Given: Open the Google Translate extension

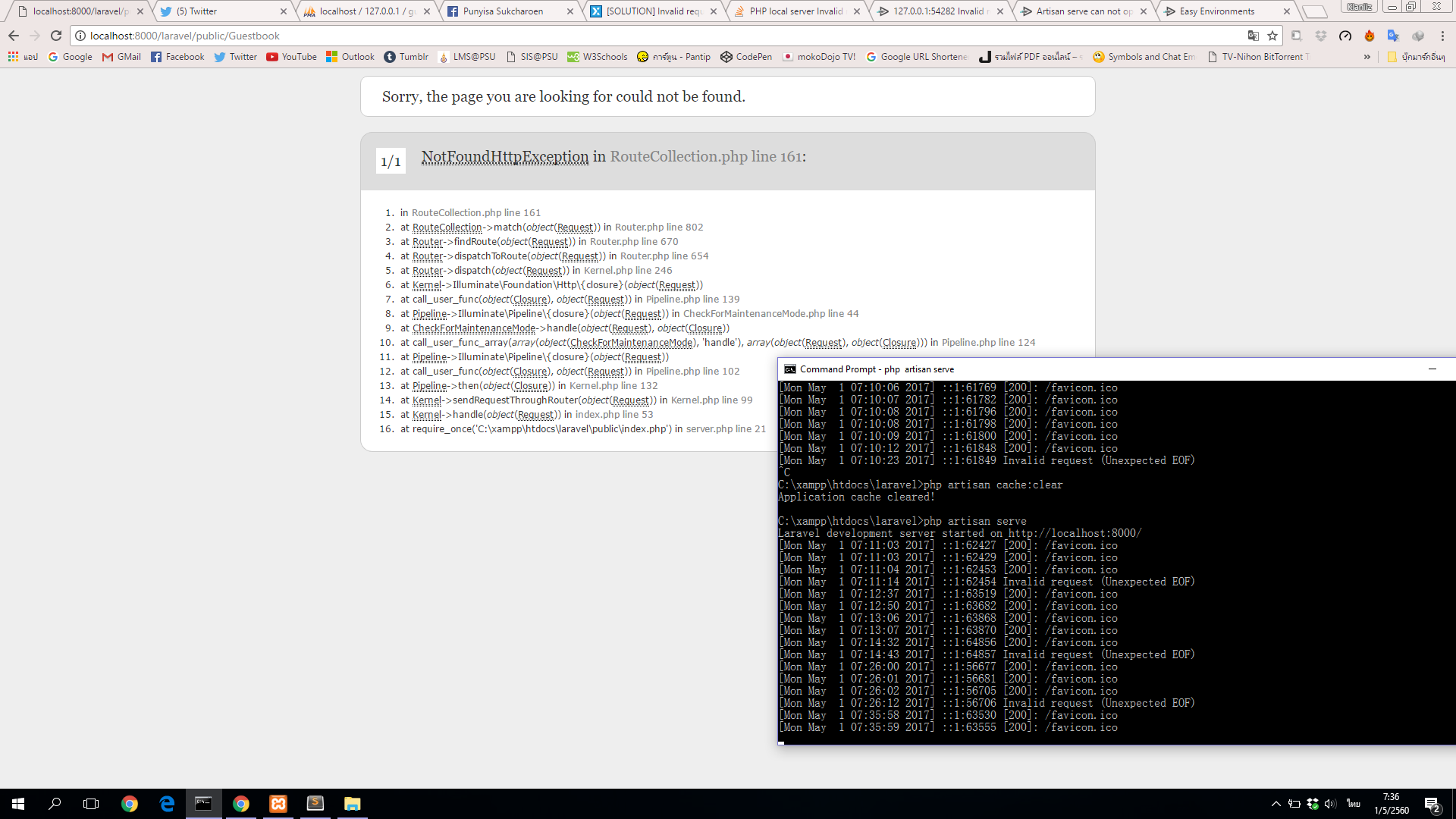Looking at the screenshot, I should pos(1394,36).
